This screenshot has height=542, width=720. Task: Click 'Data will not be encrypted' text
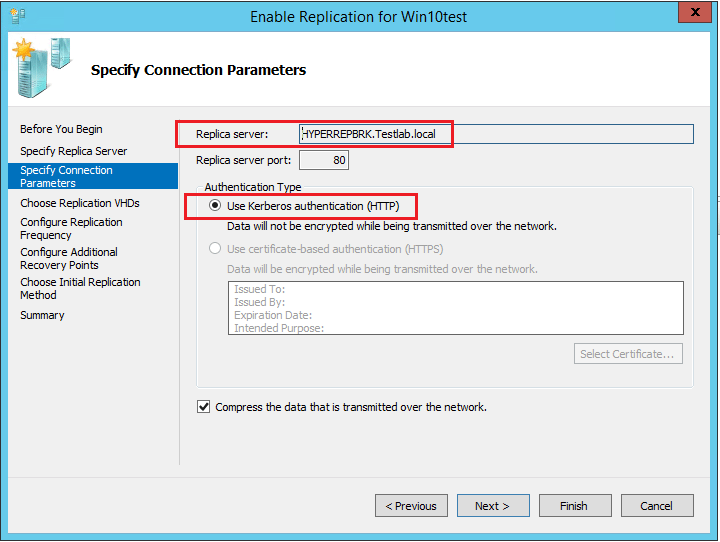(x=392, y=226)
